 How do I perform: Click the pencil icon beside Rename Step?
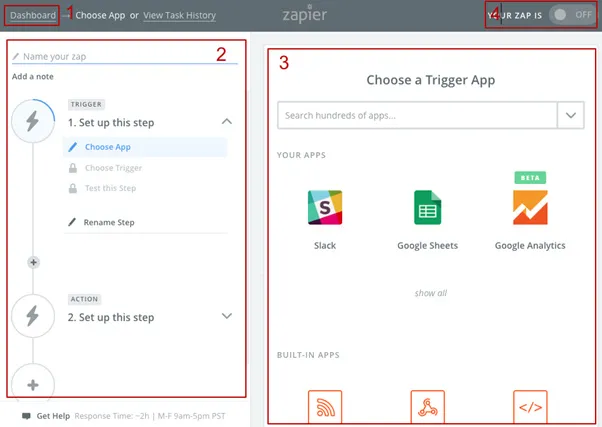pos(72,222)
